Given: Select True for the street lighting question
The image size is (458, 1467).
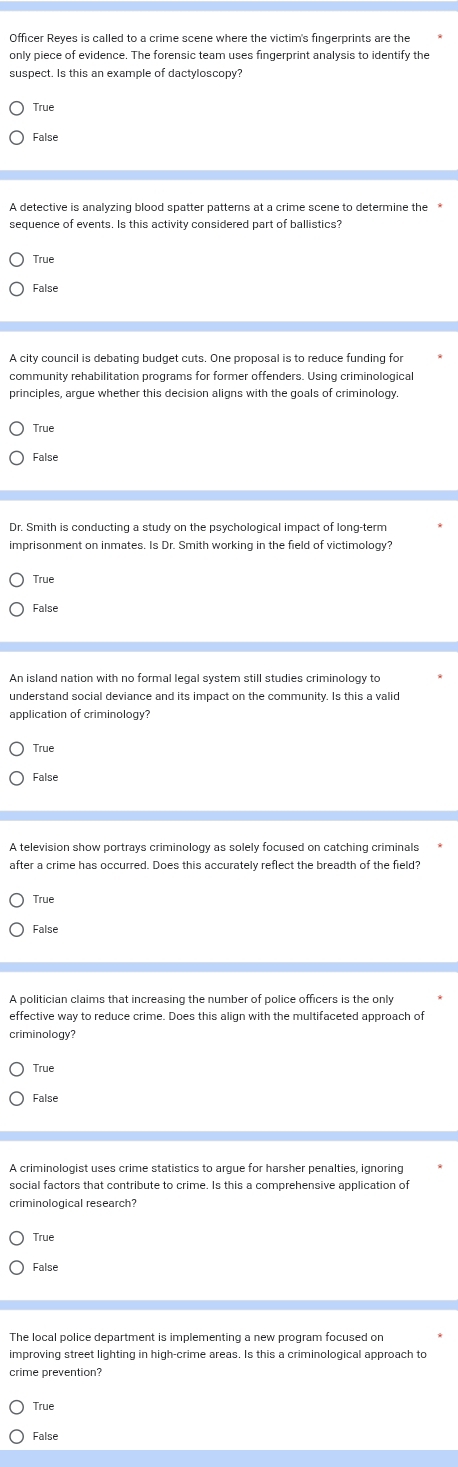Looking at the screenshot, I should pyautogui.click(x=16, y=1406).
